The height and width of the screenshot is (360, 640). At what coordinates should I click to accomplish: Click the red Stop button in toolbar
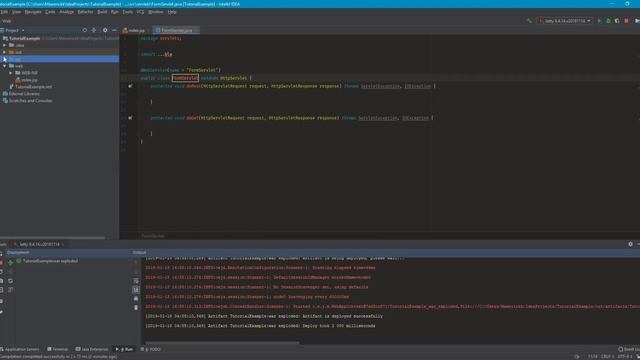coord(626,21)
